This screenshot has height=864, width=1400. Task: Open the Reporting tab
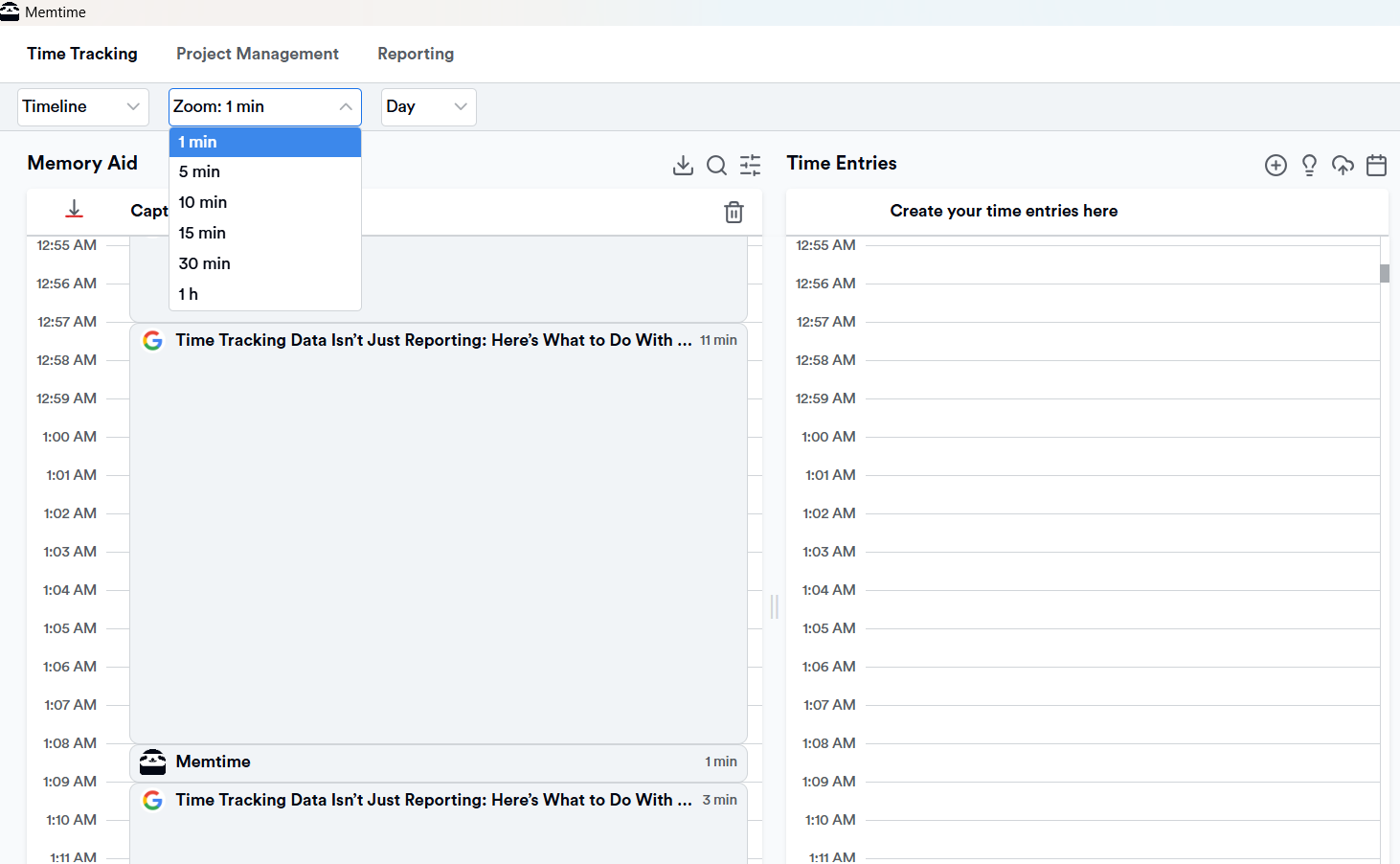[x=416, y=54]
